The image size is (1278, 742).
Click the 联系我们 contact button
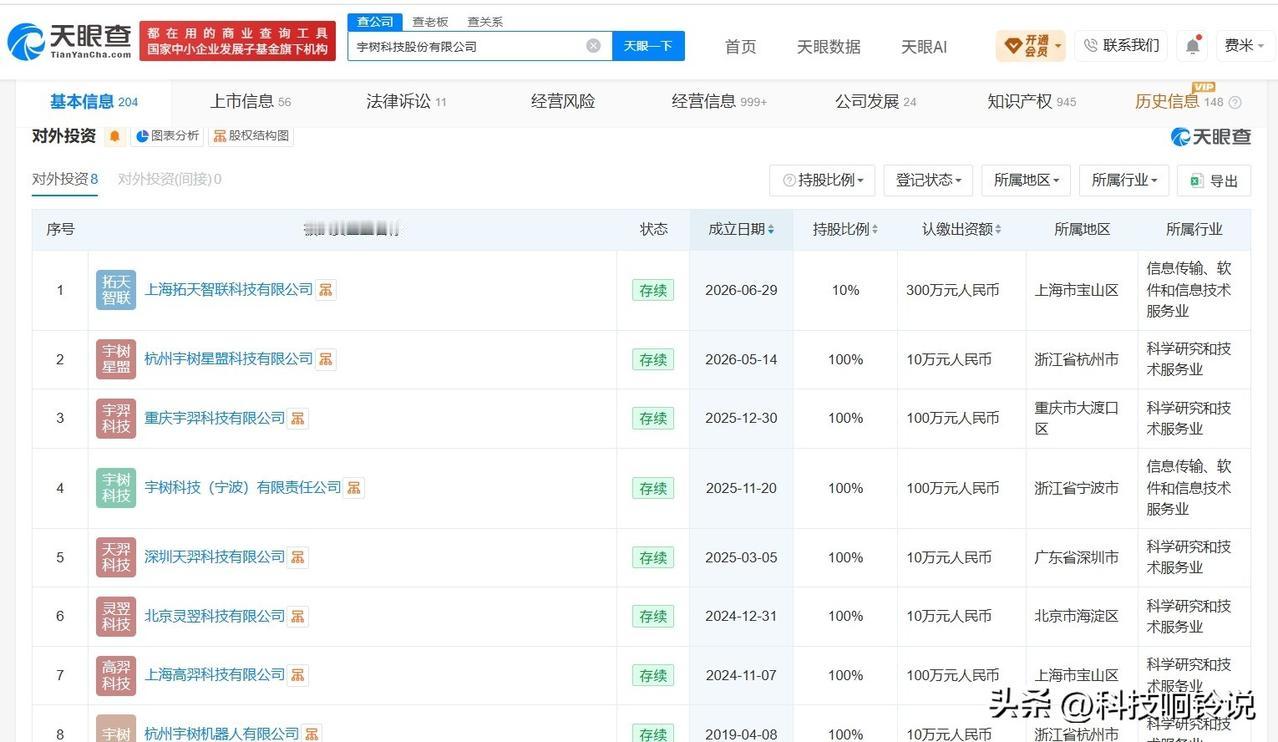[1121, 46]
